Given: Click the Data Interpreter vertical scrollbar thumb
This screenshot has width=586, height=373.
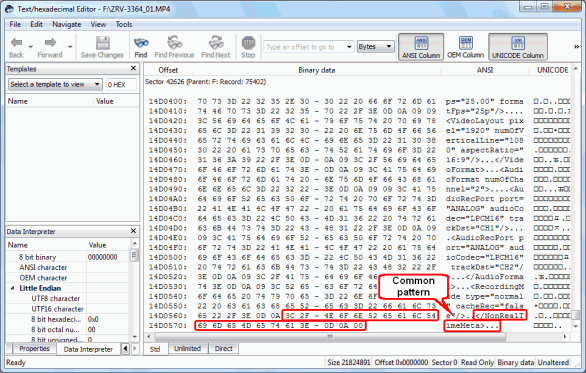Looking at the screenshot, I should pyautogui.click(x=134, y=256).
